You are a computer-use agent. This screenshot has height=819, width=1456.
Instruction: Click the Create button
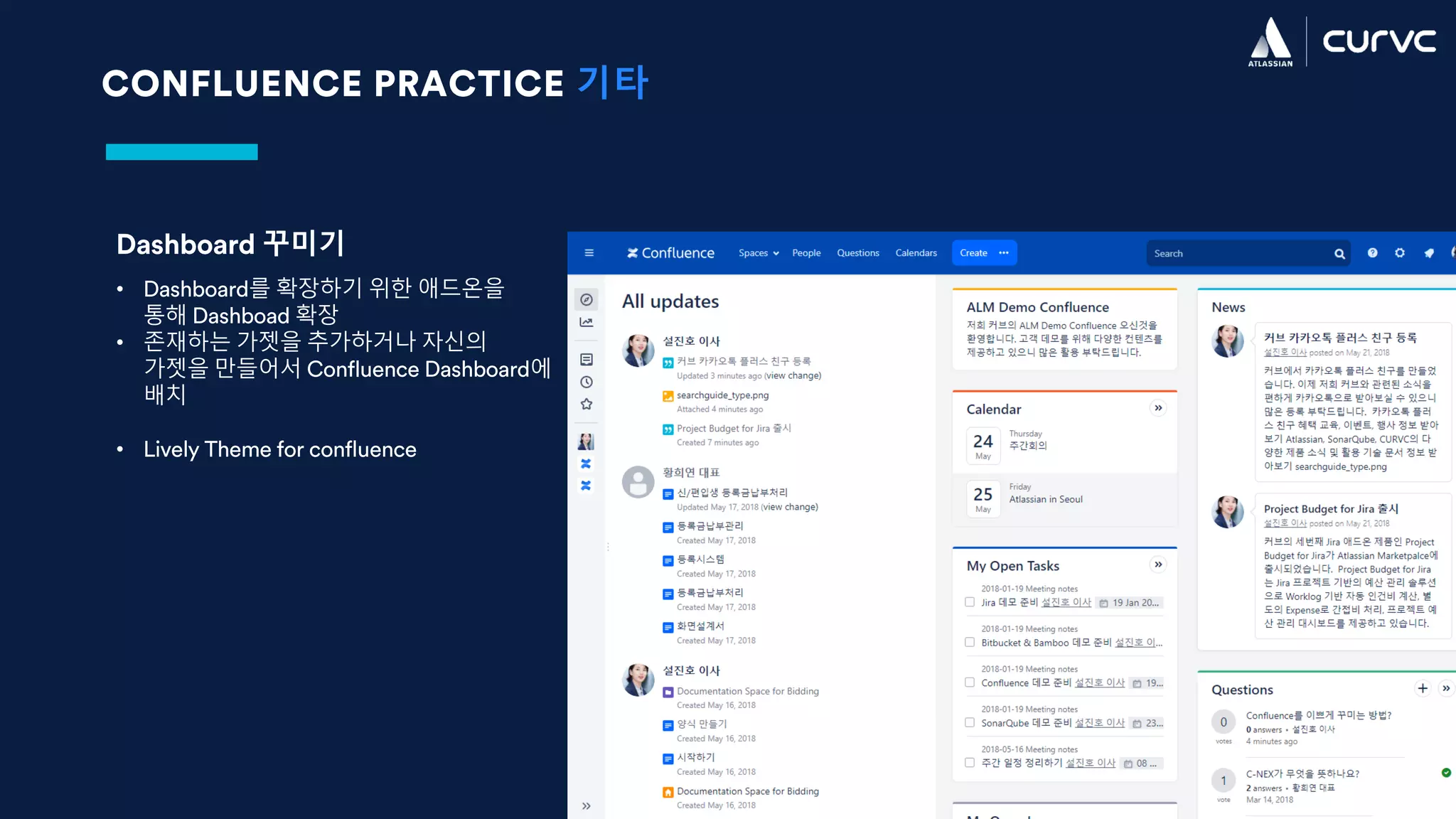pos(973,253)
